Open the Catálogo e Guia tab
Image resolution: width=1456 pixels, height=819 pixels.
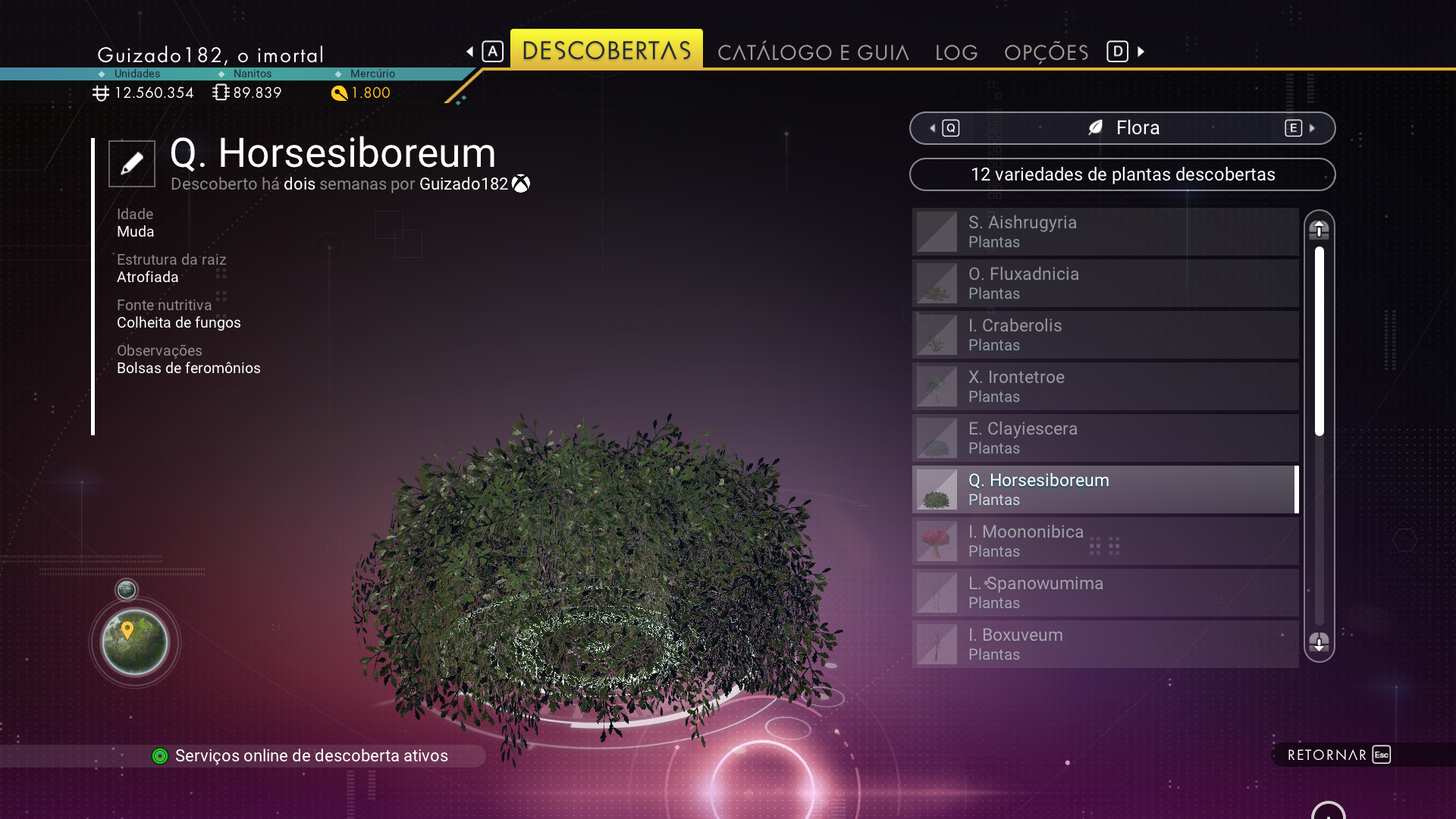pyautogui.click(x=813, y=52)
